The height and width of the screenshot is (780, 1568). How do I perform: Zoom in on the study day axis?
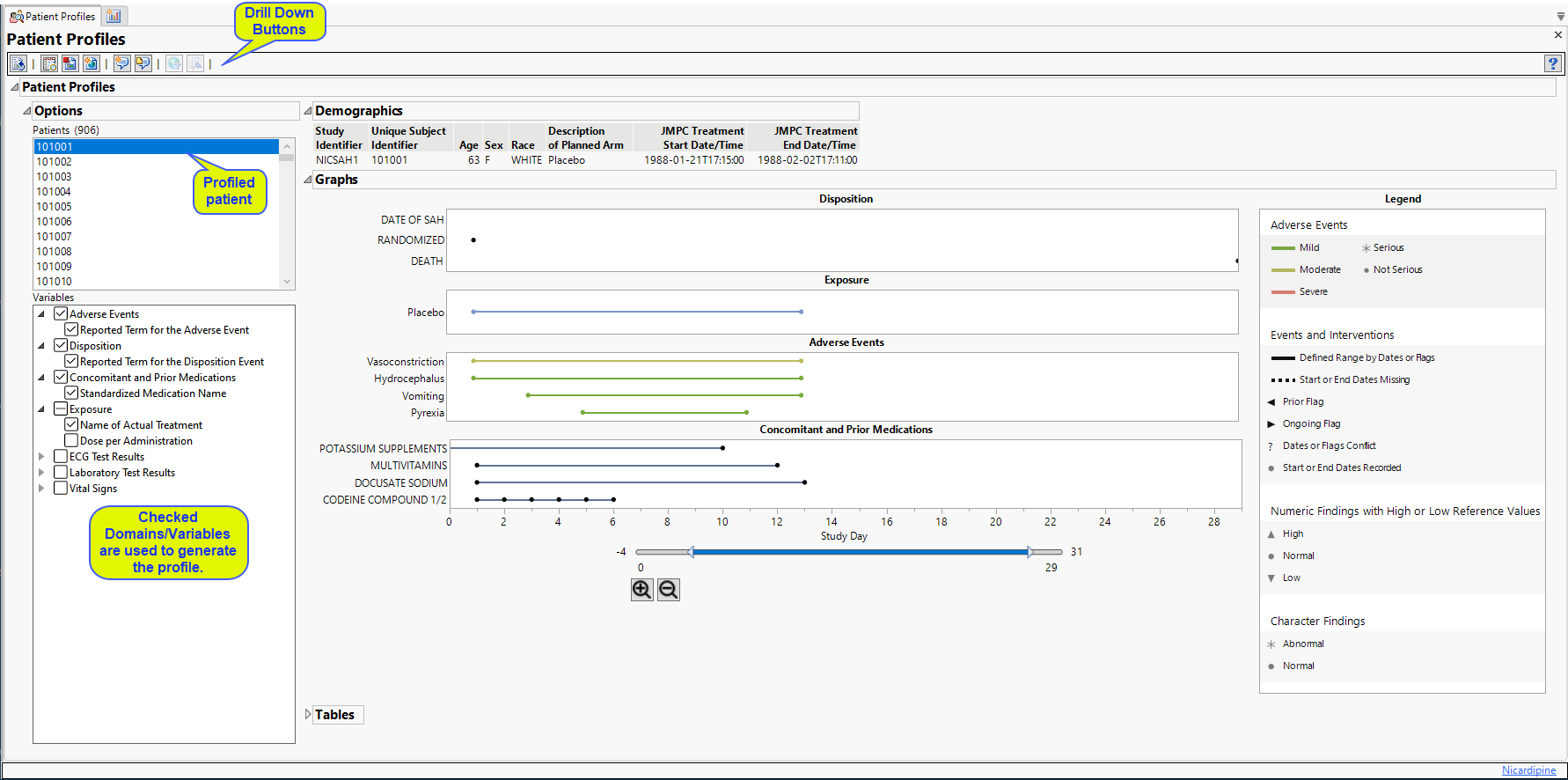click(641, 590)
